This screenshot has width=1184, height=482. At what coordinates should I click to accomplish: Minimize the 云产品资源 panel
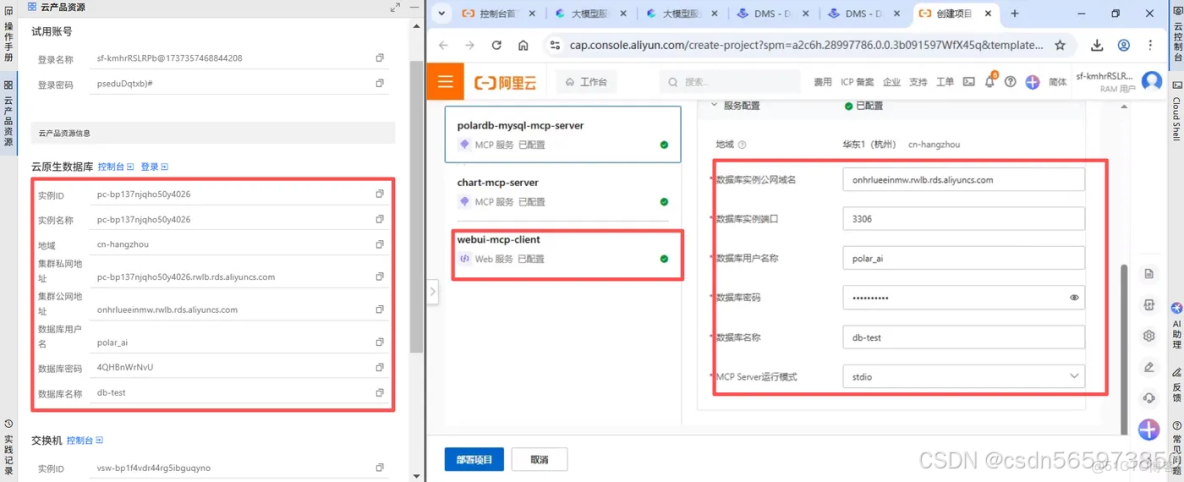[x=414, y=7]
